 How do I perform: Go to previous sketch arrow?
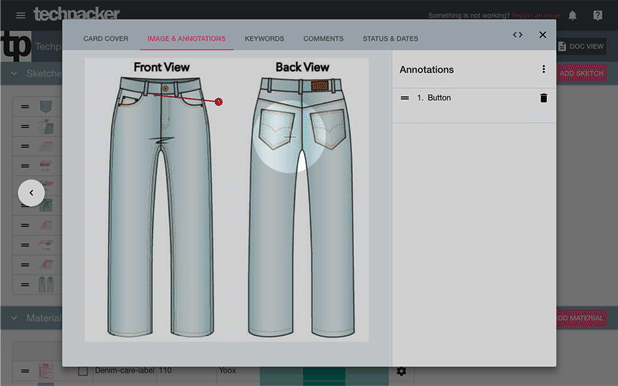coord(31,193)
